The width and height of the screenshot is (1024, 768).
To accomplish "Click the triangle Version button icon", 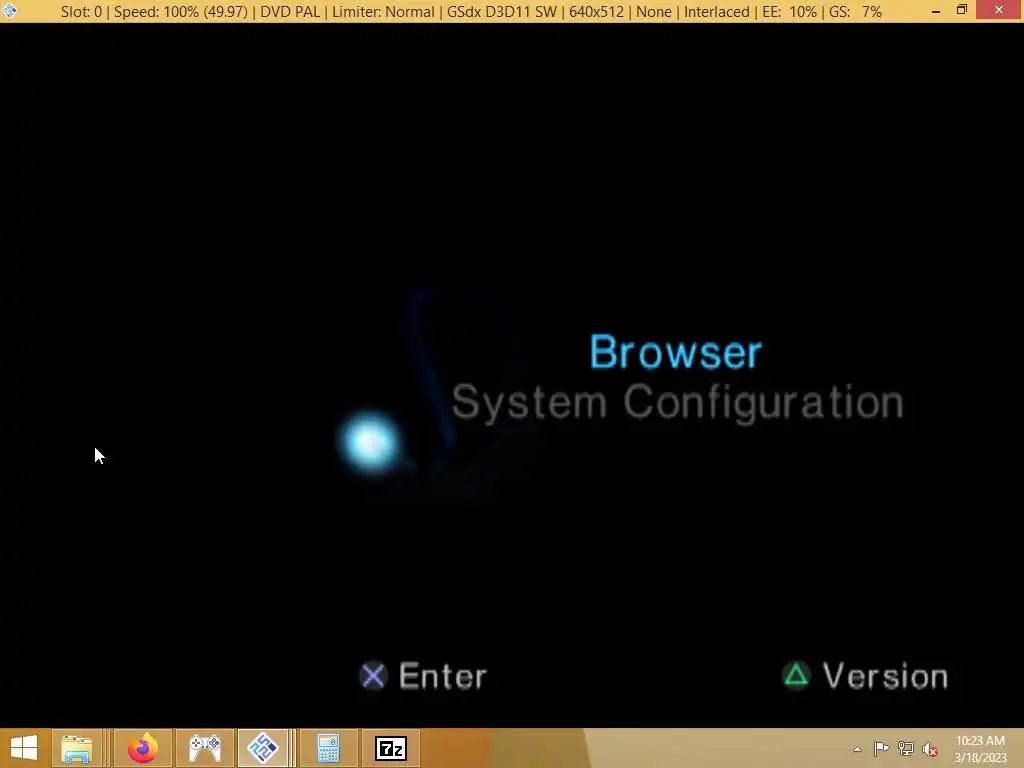I will pyautogui.click(x=796, y=675).
